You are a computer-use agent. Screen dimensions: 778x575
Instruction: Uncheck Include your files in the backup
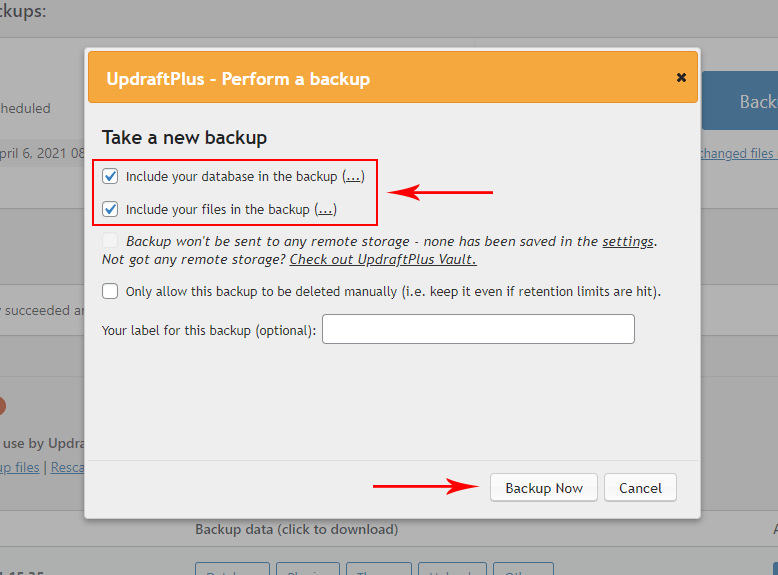(110, 210)
